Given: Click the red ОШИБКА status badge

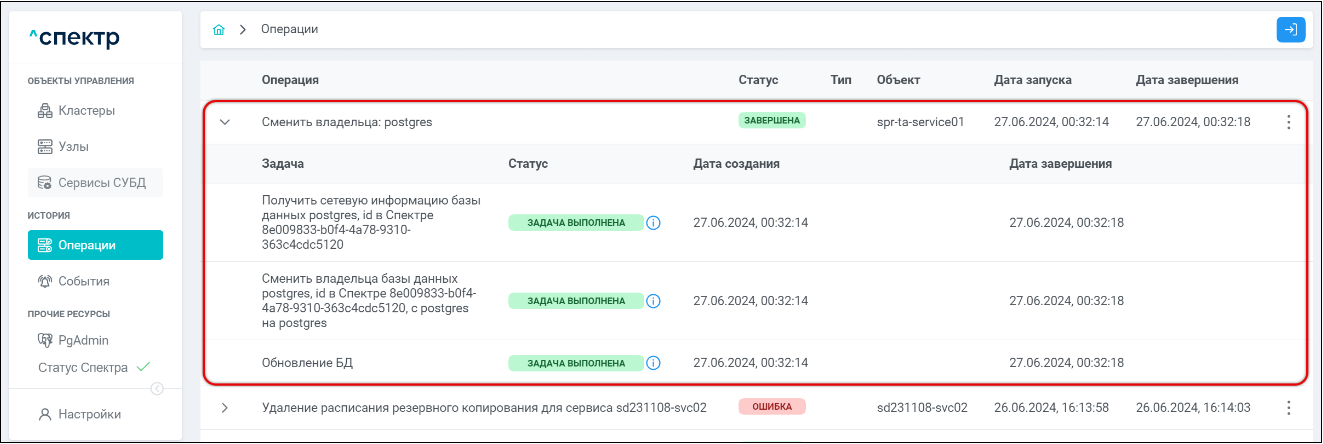Looking at the screenshot, I should point(771,407).
